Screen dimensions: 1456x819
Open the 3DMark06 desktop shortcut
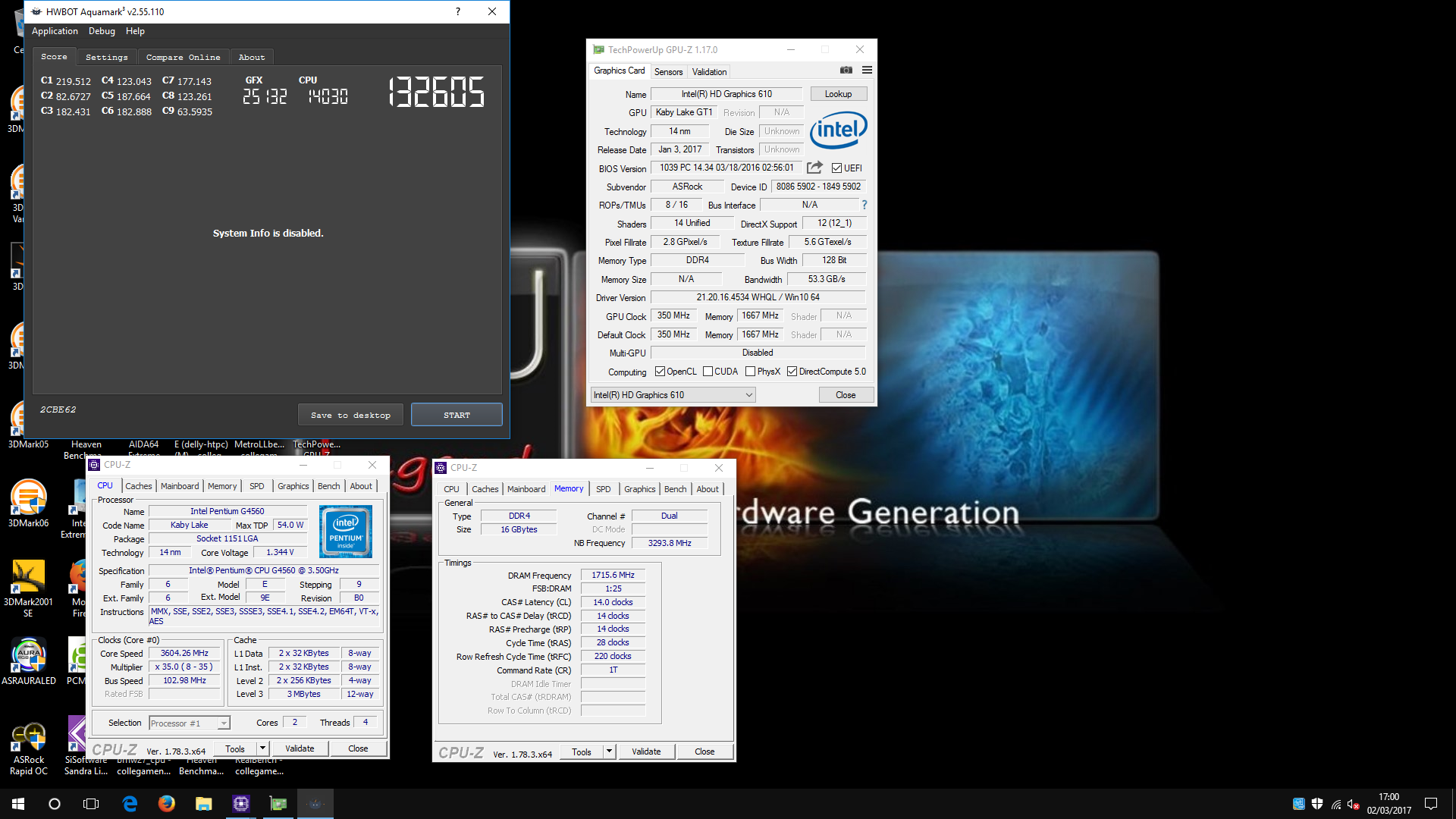click(x=29, y=504)
